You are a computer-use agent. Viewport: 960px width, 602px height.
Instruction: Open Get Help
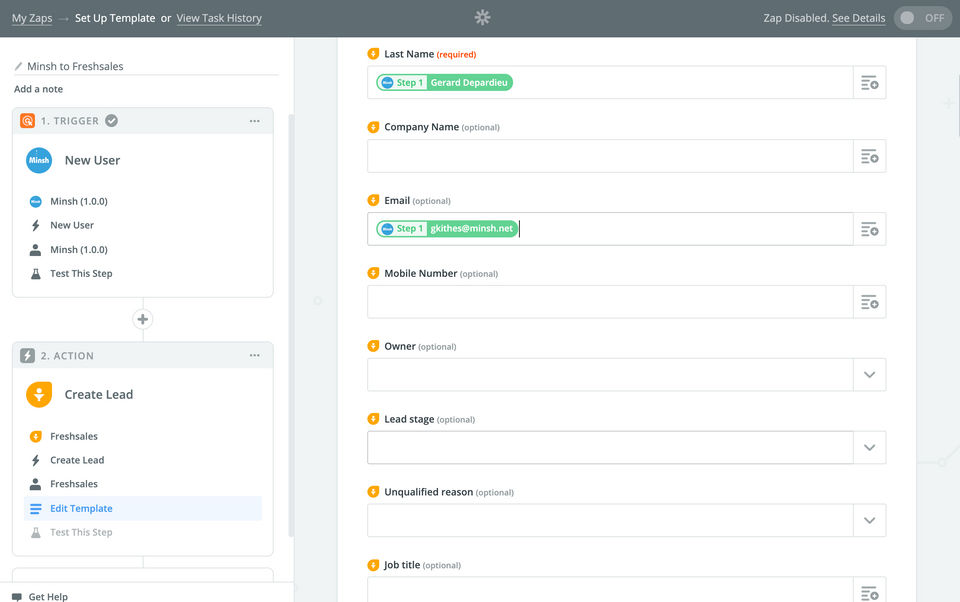pos(48,597)
